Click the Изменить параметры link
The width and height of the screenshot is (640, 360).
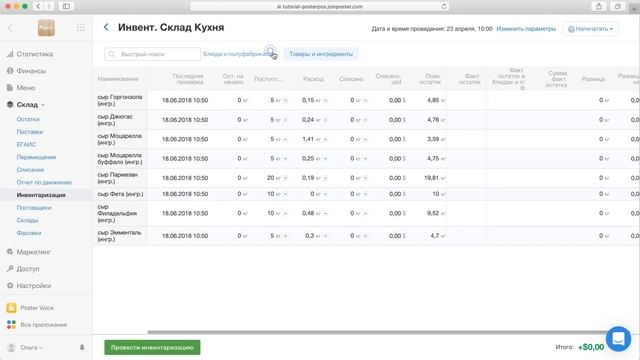(526, 29)
